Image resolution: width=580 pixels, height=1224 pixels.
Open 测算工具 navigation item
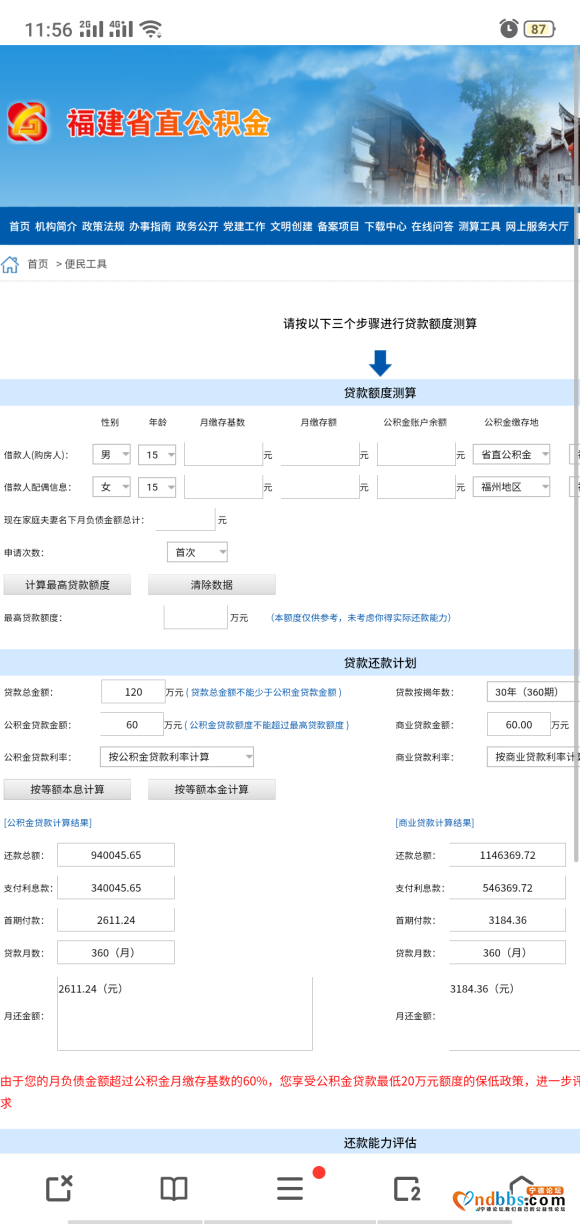pos(479,227)
